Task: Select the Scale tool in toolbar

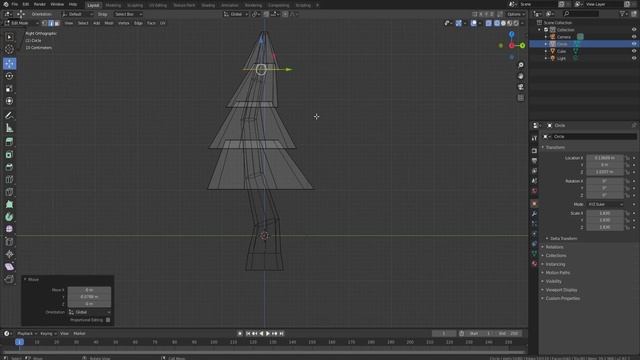Action: [9, 89]
